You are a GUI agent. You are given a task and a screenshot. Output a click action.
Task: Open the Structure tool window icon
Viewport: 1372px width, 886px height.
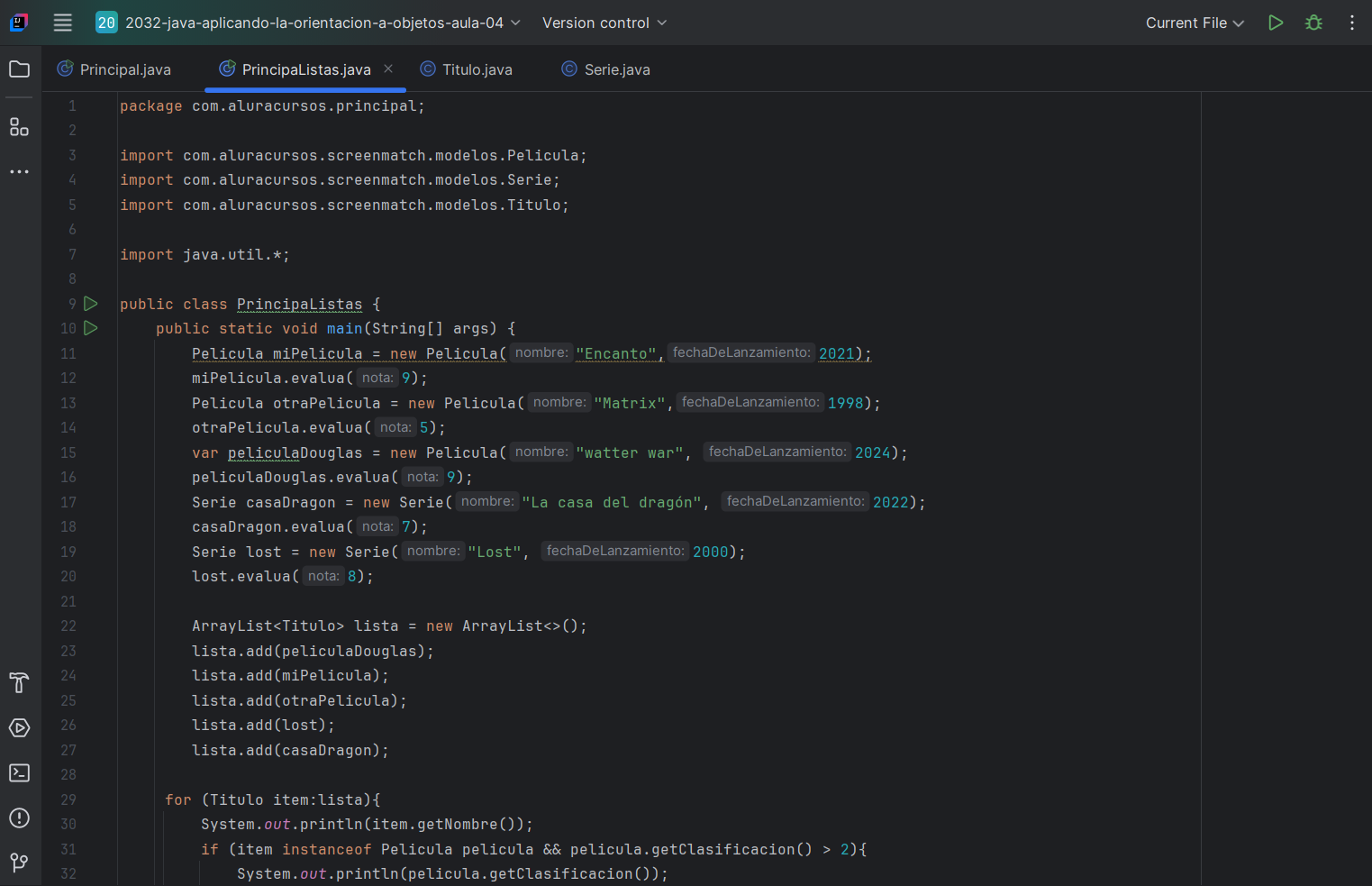pos(19,127)
